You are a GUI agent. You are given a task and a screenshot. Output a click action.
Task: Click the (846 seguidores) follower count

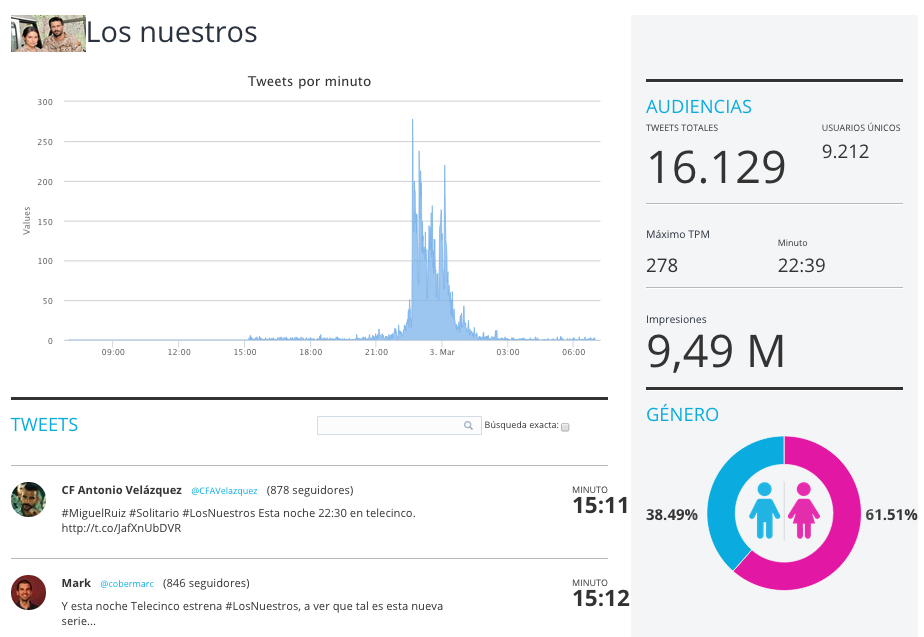tap(206, 583)
